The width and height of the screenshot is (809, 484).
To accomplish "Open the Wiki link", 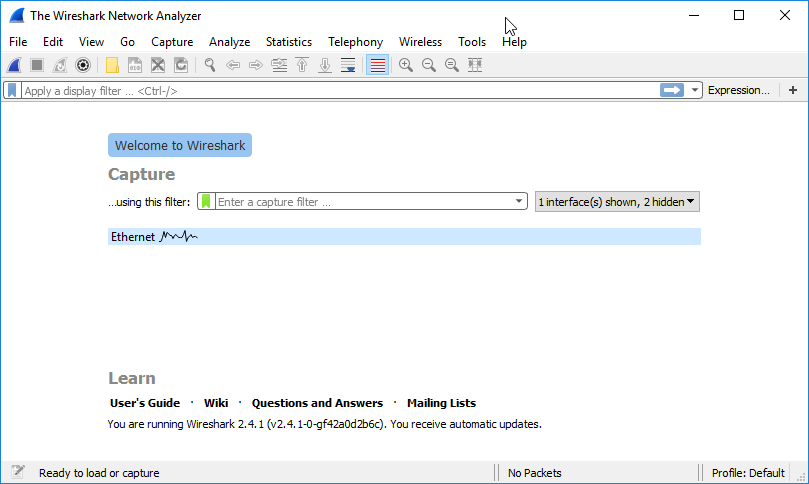I will (216, 403).
